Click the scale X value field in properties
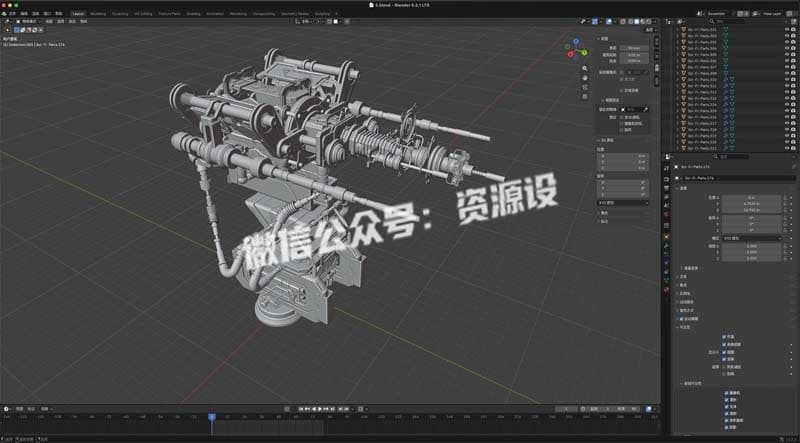800x443 pixels. coord(751,246)
